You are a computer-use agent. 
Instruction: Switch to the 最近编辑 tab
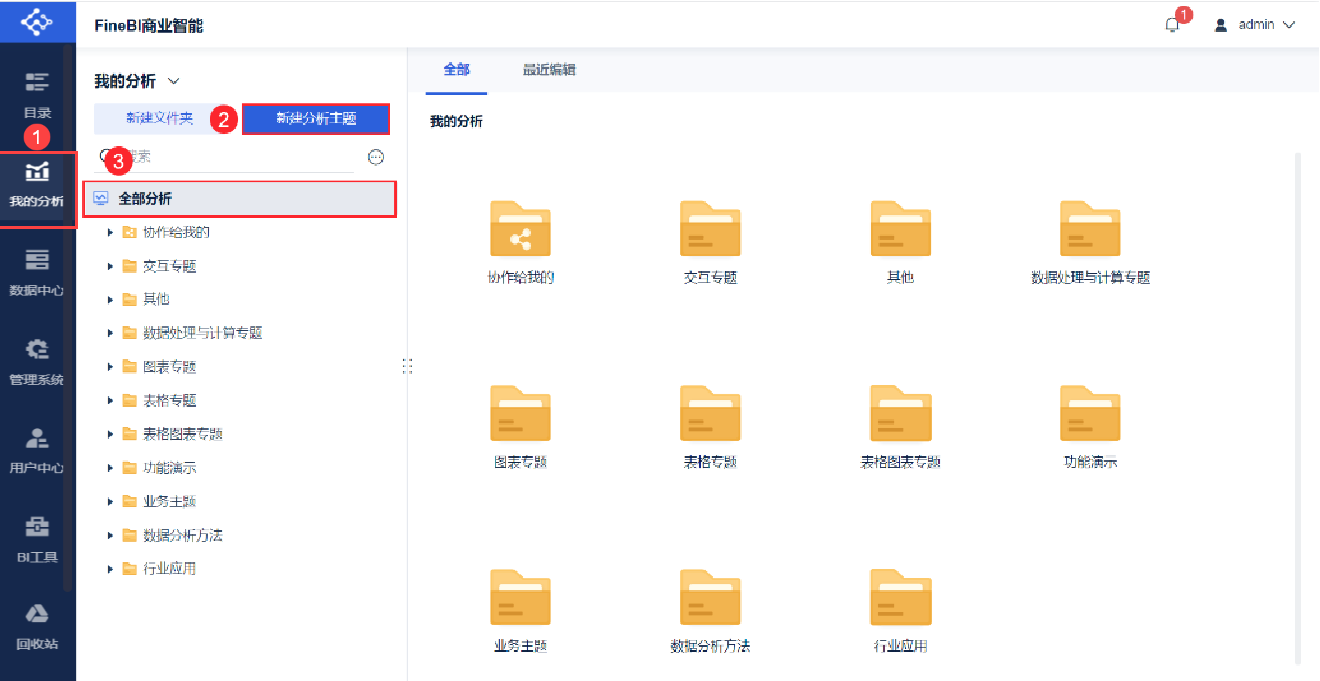coord(549,70)
